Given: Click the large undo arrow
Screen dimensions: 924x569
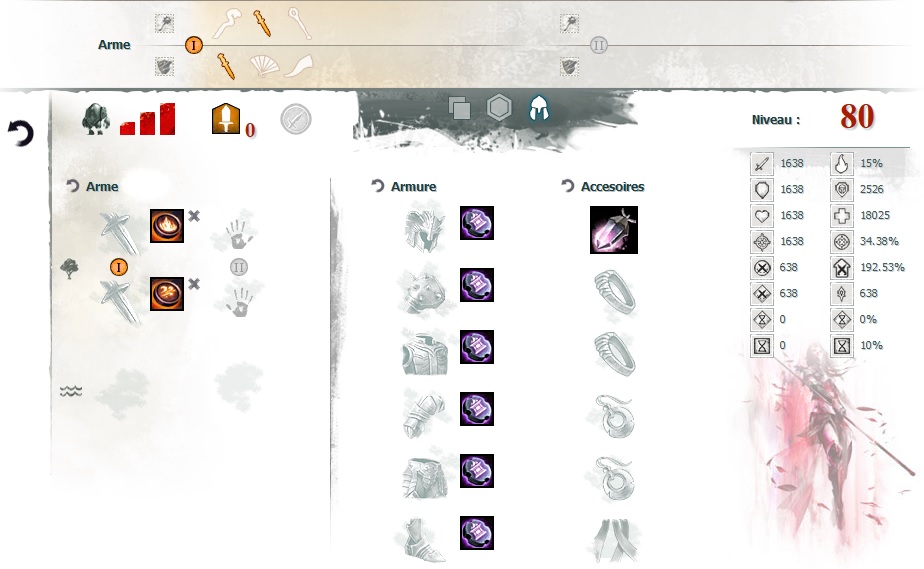Looking at the screenshot, I should click(21, 133).
